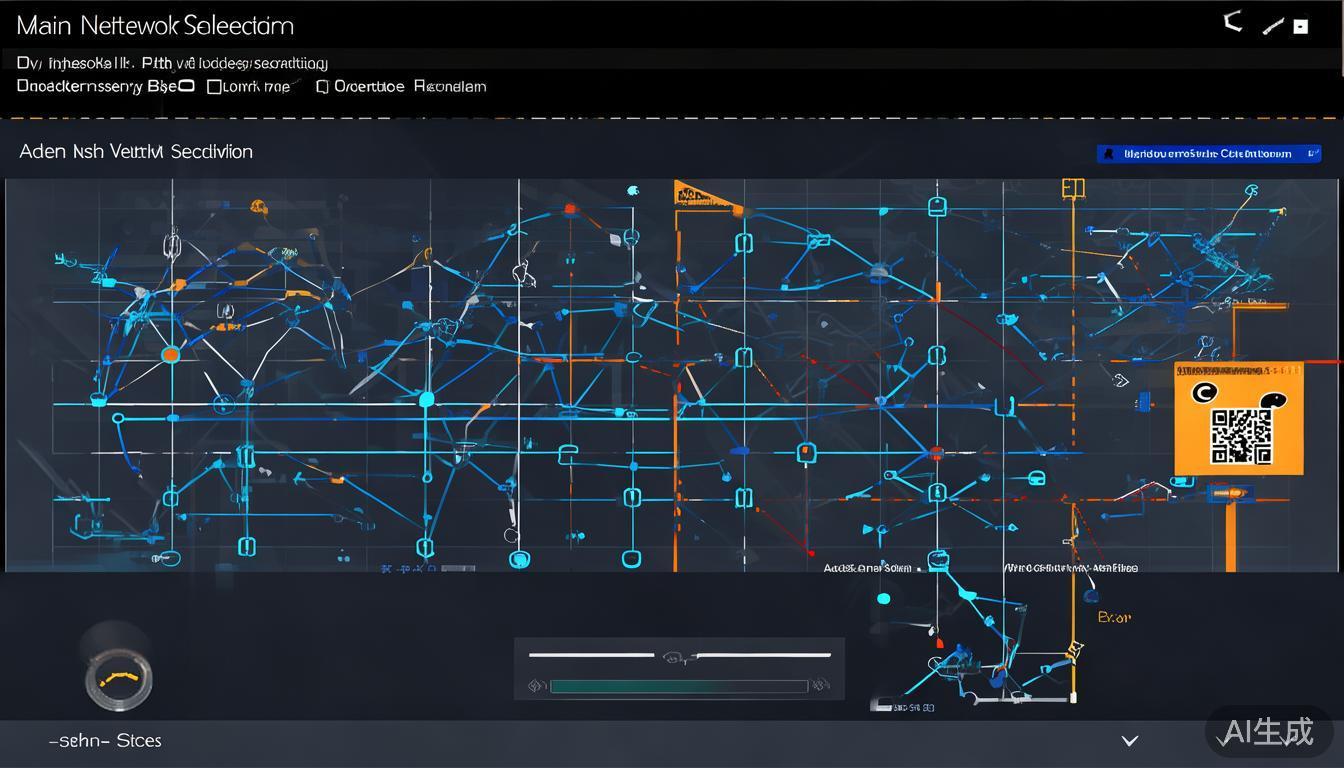Click the speaker icon left of the green bar
The height and width of the screenshot is (768, 1344).
(x=536, y=686)
